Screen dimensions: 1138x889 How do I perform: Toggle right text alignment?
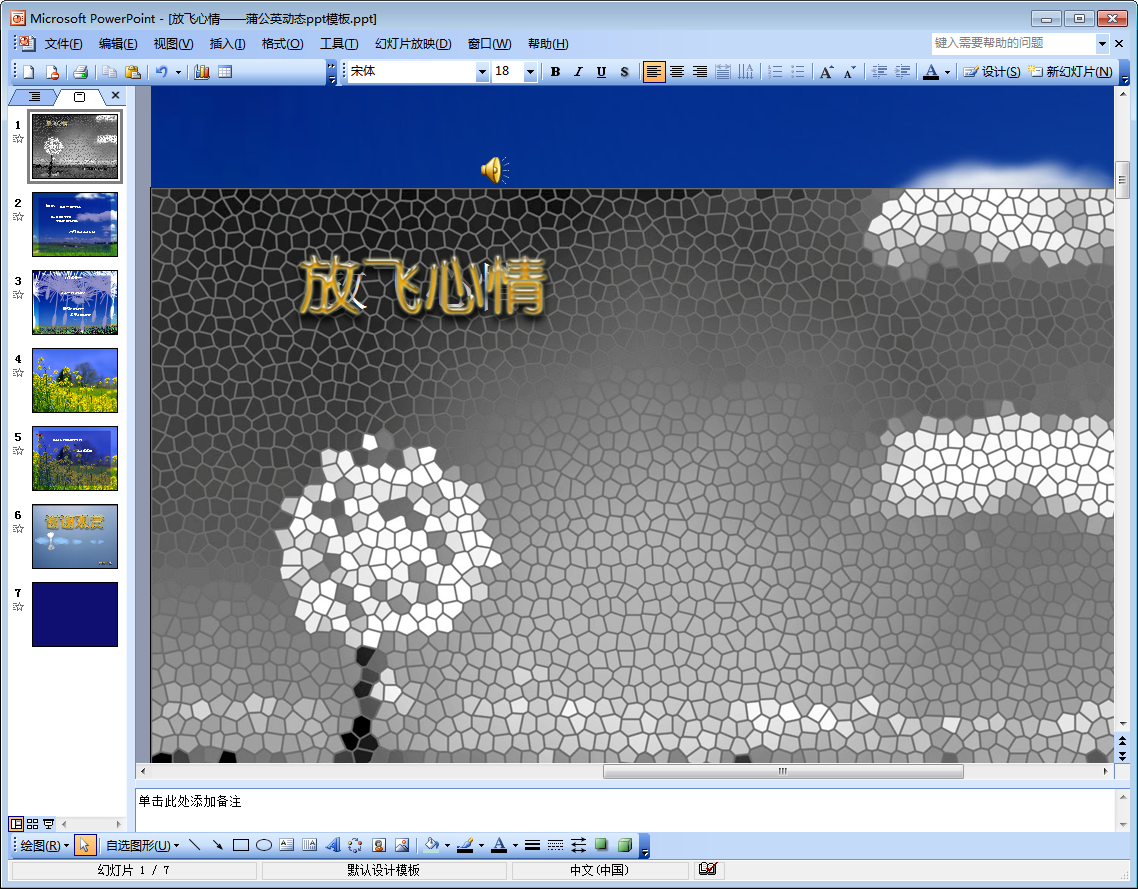tap(700, 72)
